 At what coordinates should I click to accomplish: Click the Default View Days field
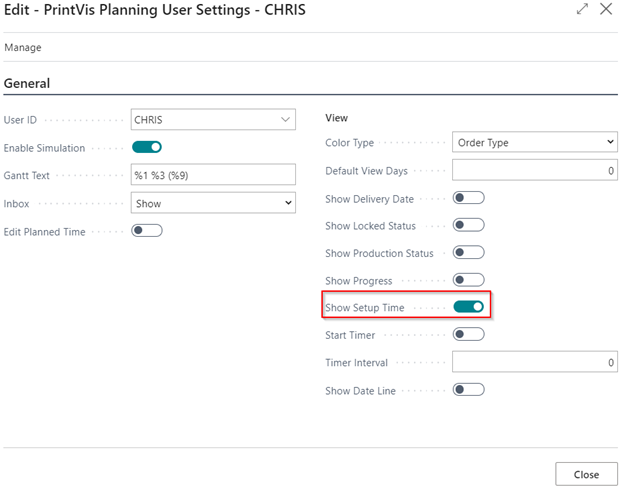point(534,170)
